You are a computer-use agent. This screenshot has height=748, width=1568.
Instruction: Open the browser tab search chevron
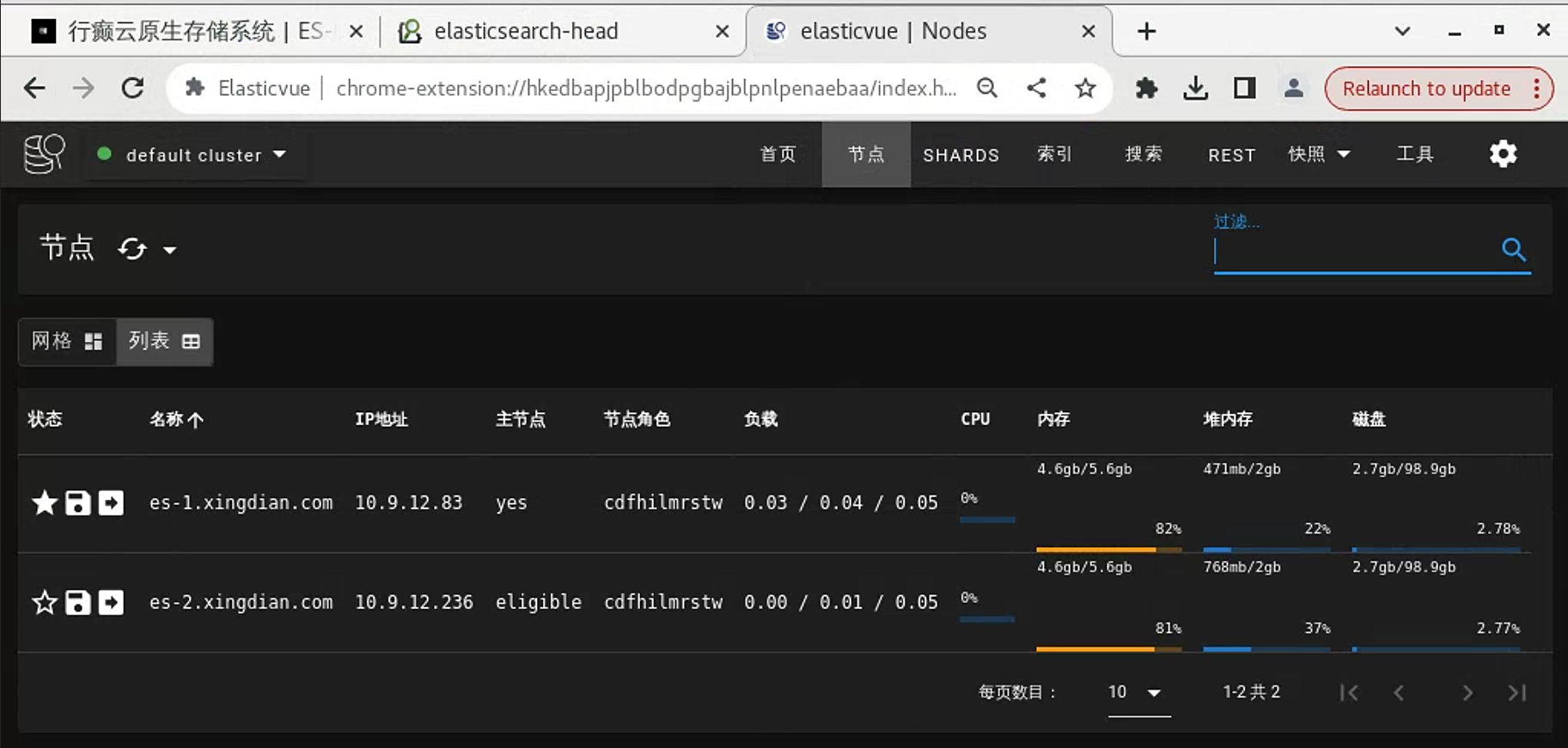(x=1402, y=32)
